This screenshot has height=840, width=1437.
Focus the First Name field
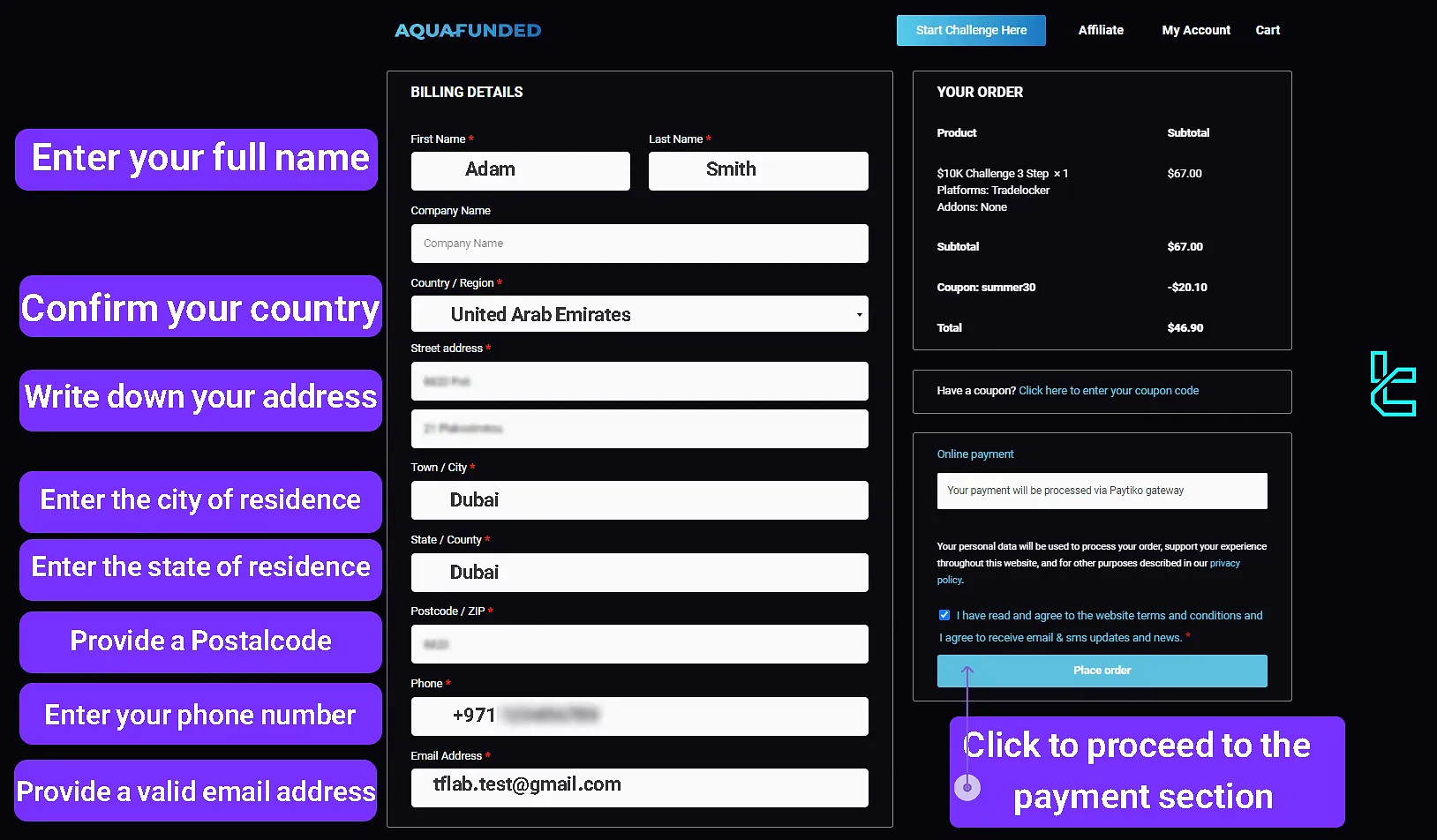[x=520, y=170]
